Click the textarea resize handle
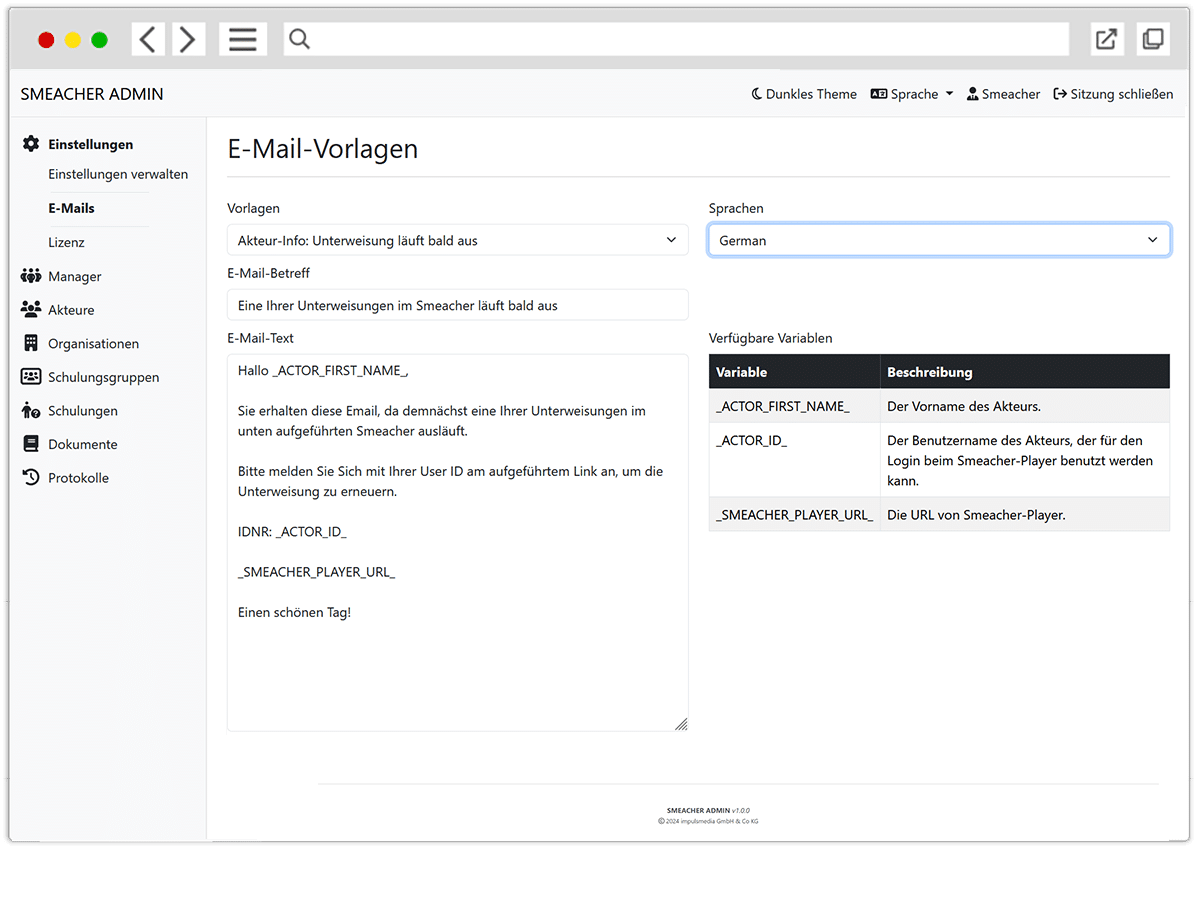 pyautogui.click(x=681, y=724)
